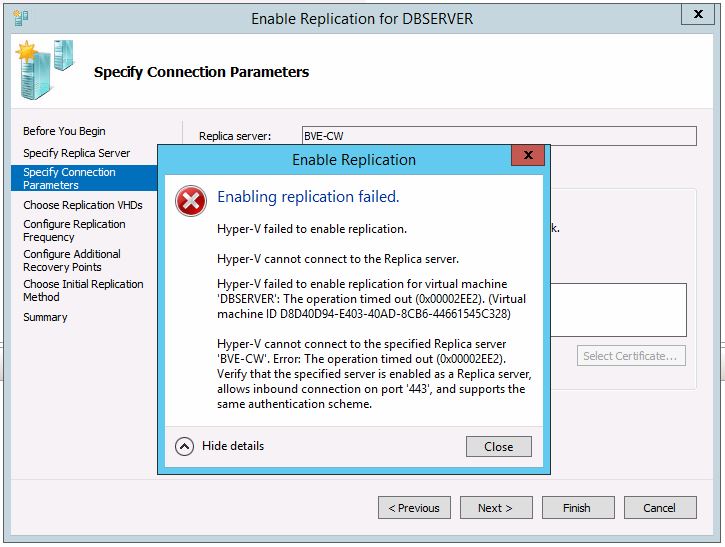Viewport: 725px width, 547px height.
Task: Click the Hide details label
Action: click(x=233, y=446)
